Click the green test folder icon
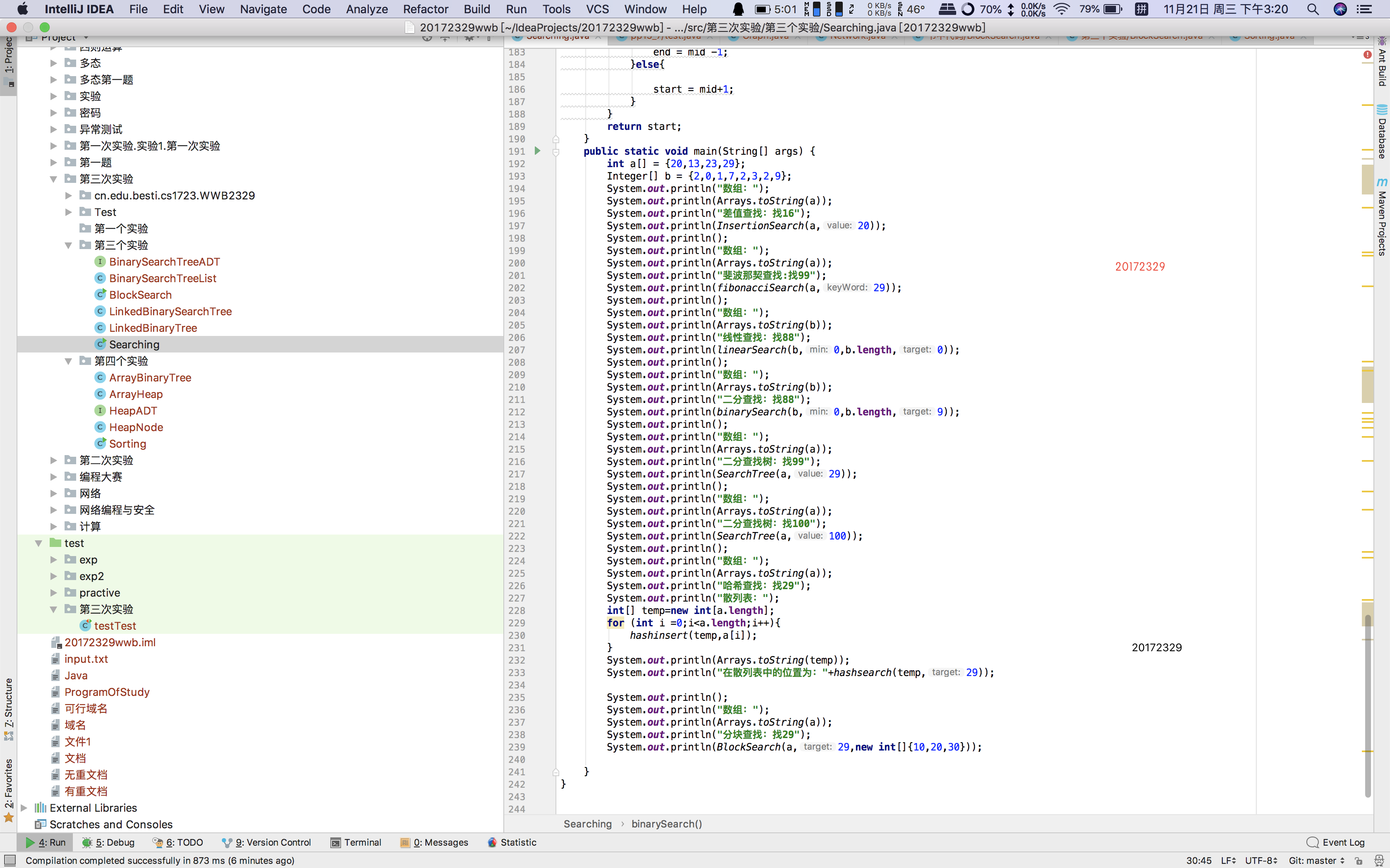Screen dimensions: 1390x868 click(x=56, y=543)
